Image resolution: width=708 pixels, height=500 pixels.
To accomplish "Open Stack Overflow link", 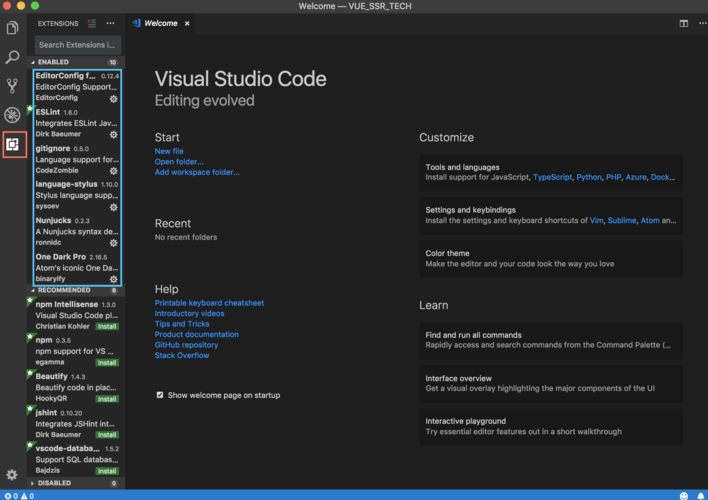I will [x=182, y=355].
